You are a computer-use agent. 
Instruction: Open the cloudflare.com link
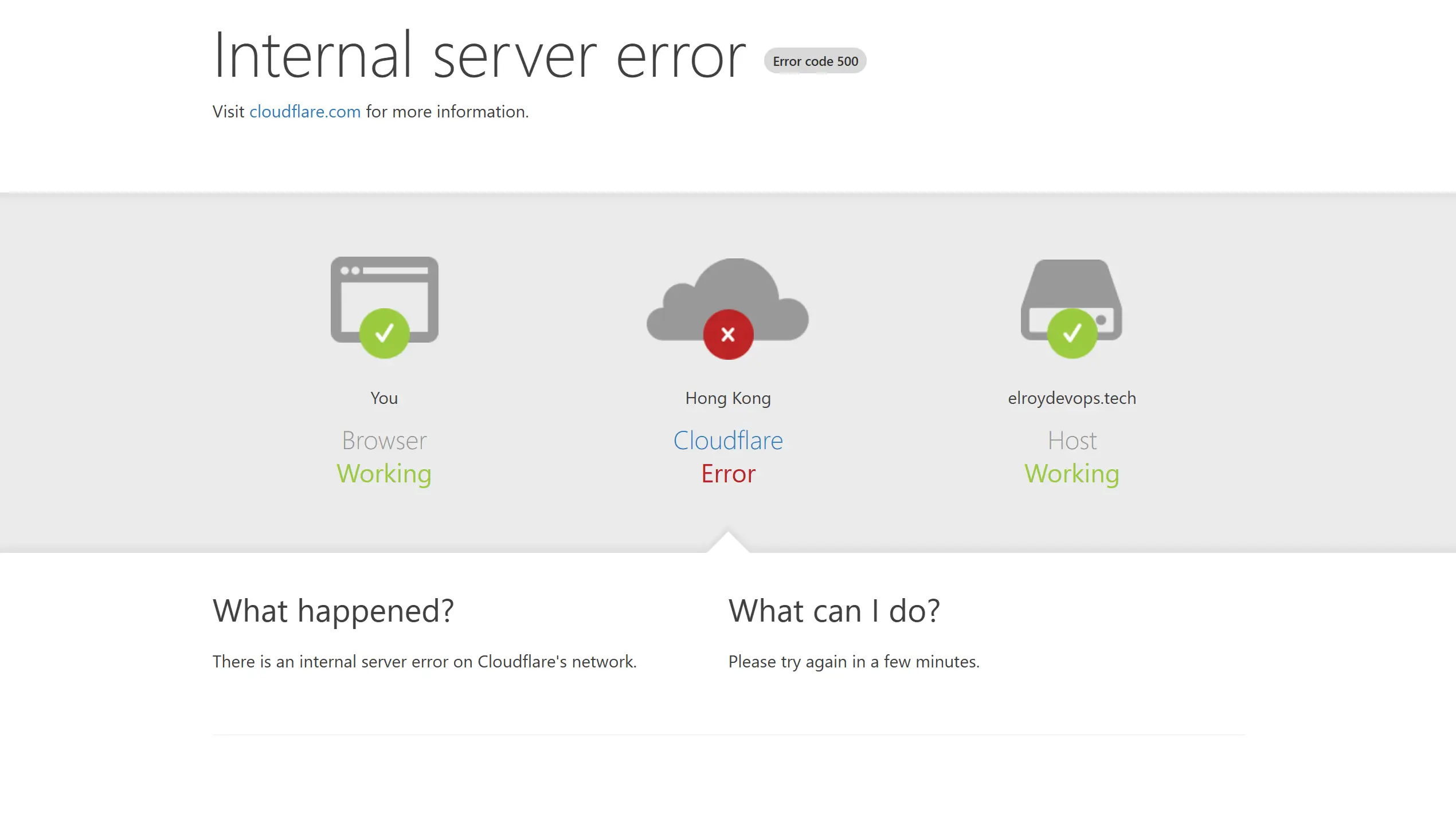point(304,112)
